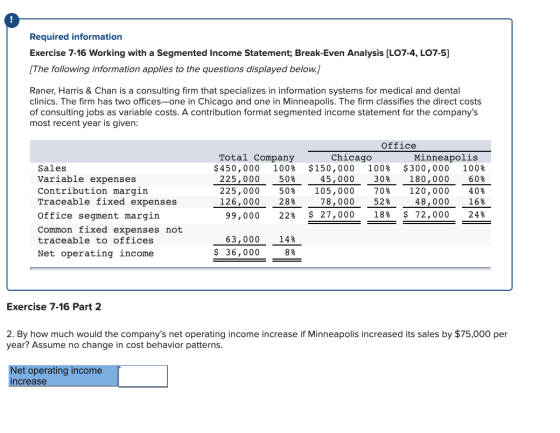The image size is (560, 433).
Task: Select the 'Sales' row label
Action: click(x=52, y=168)
